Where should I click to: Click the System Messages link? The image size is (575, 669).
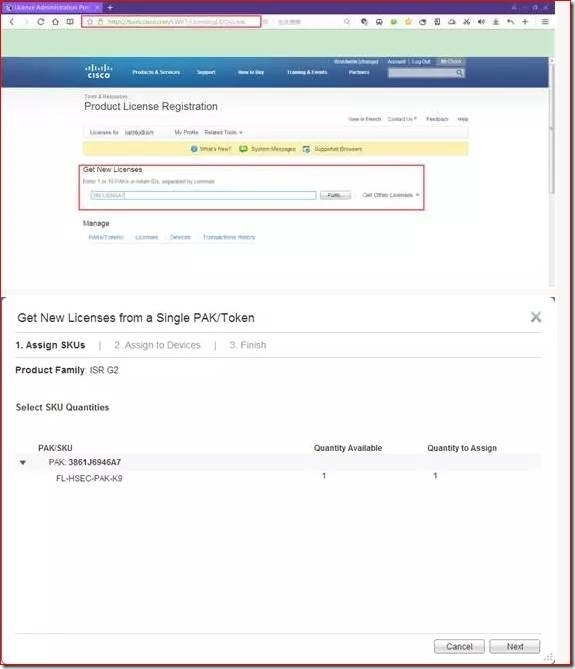pyautogui.click(x=273, y=149)
